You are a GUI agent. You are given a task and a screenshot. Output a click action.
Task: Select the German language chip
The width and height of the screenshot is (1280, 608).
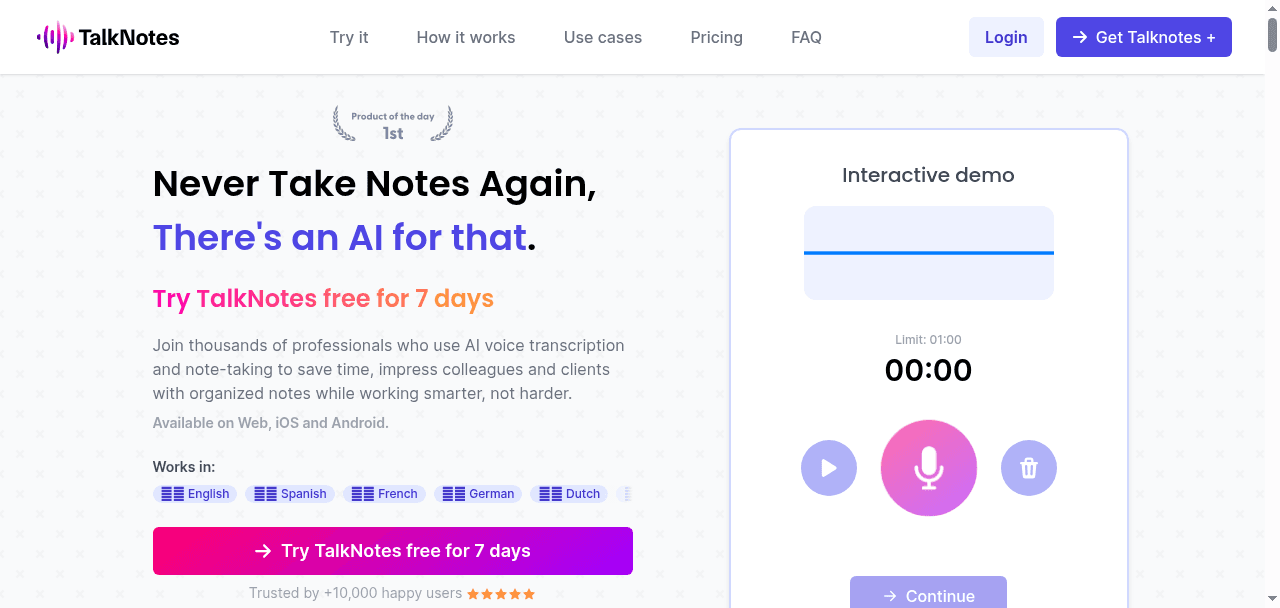click(x=478, y=494)
